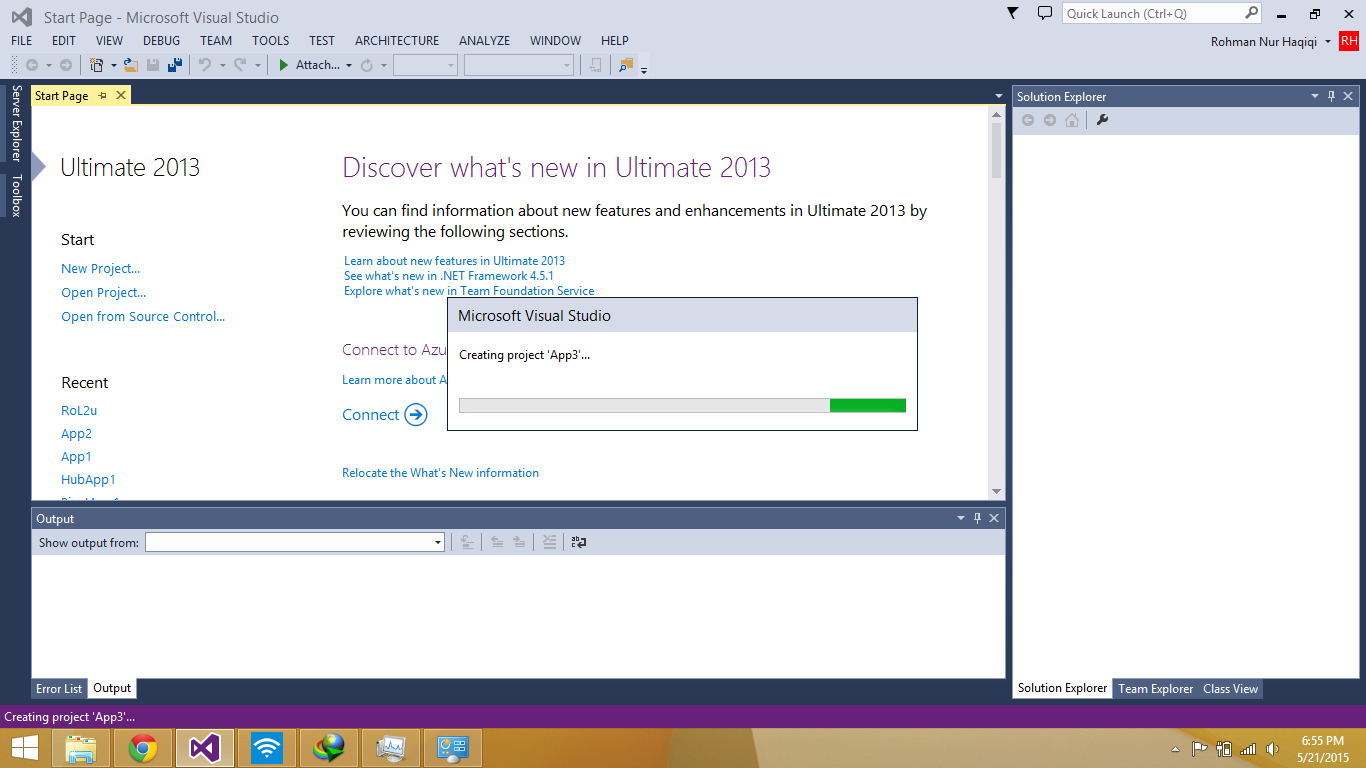The height and width of the screenshot is (768, 1366).
Task: Open the FILE menu
Action: pos(21,41)
